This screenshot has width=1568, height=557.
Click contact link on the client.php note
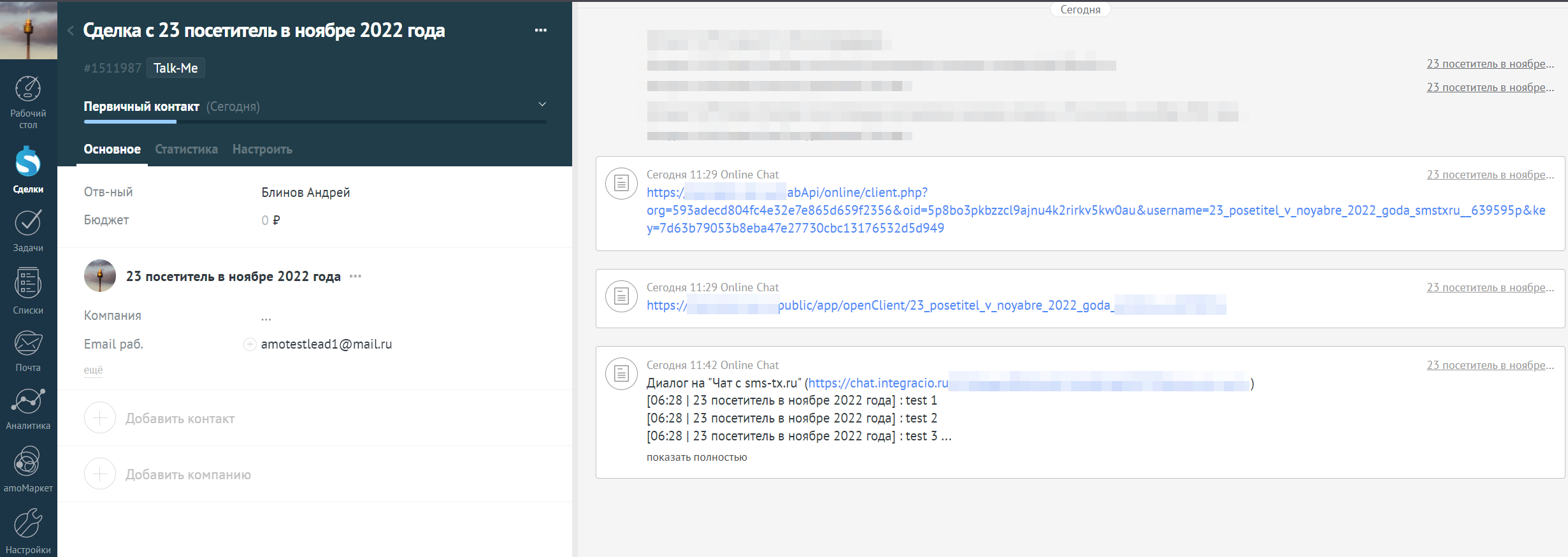click(x=1490, y=175)
